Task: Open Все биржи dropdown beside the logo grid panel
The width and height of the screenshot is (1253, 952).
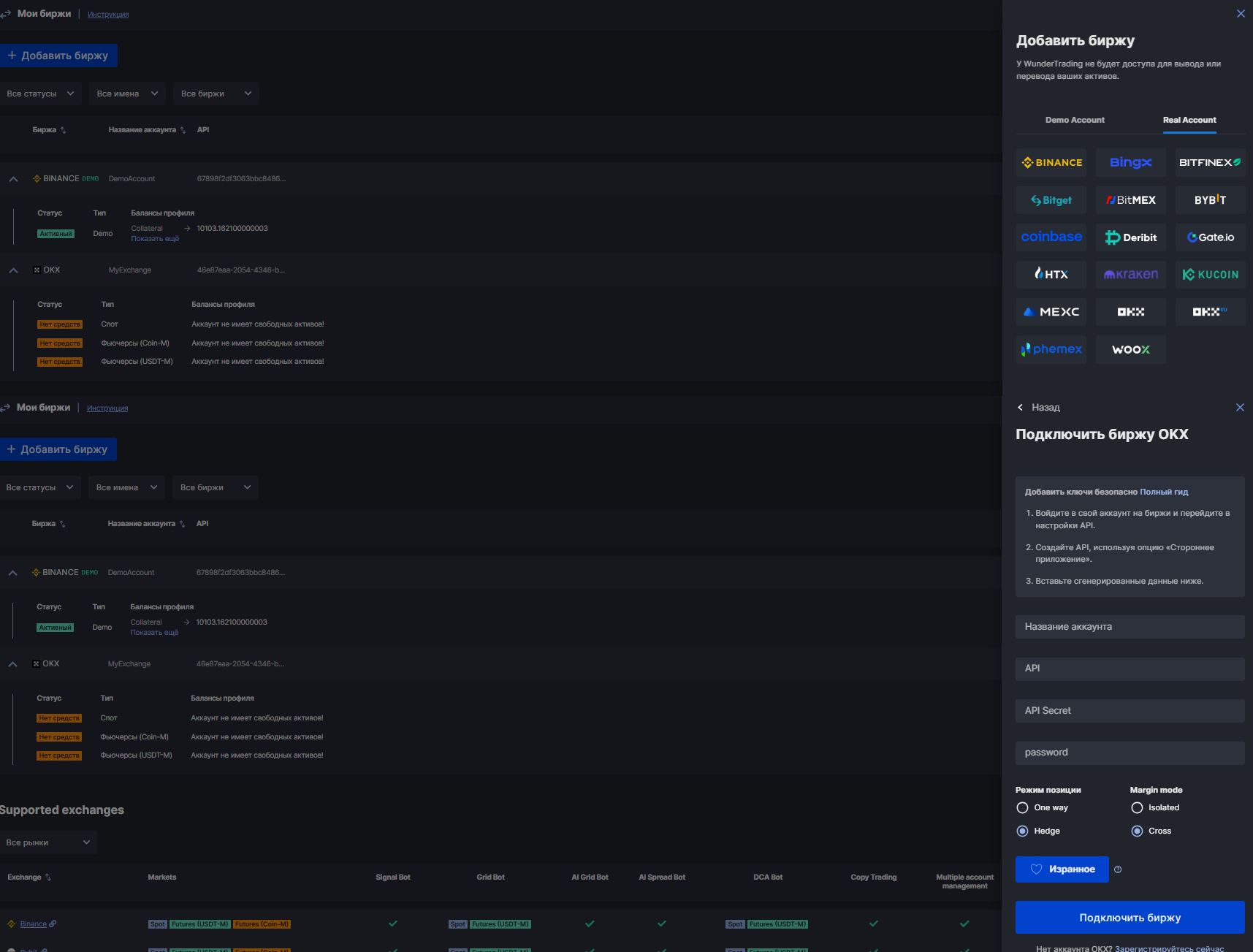Action: [216, 94]
